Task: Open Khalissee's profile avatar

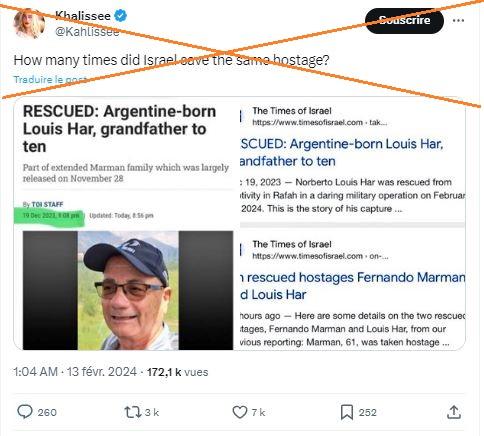Action: pyautogui.click(x=29, y=24)
